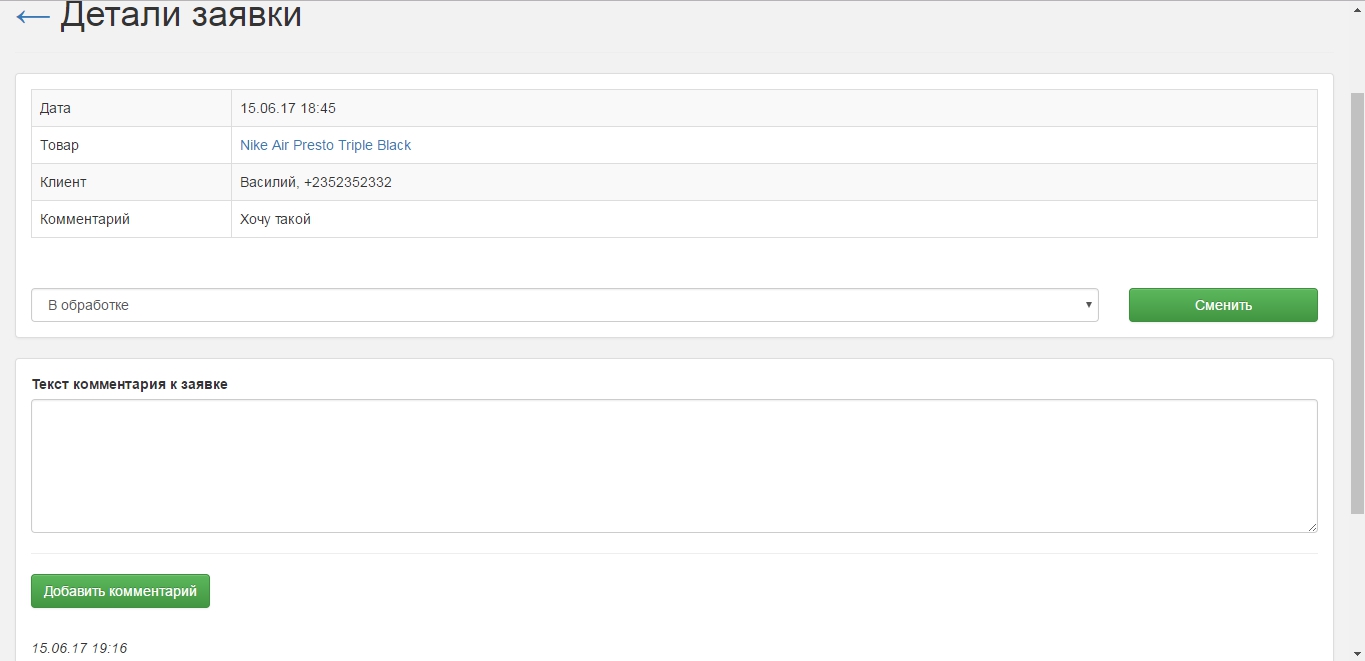Click the date value 15.06.17 18:45
Image resolution: width=1365 pixels, height=661 pixels.
pyautogui.click(x=288, y=108)
